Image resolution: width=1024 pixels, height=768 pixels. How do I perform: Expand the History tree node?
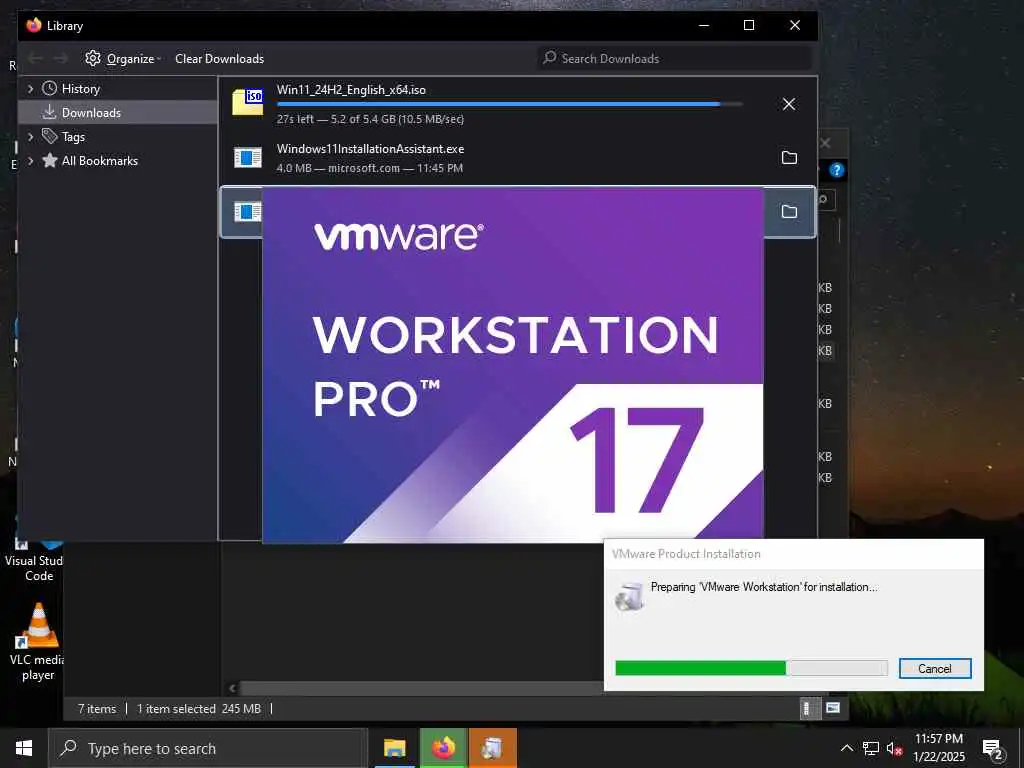point(30,88)
